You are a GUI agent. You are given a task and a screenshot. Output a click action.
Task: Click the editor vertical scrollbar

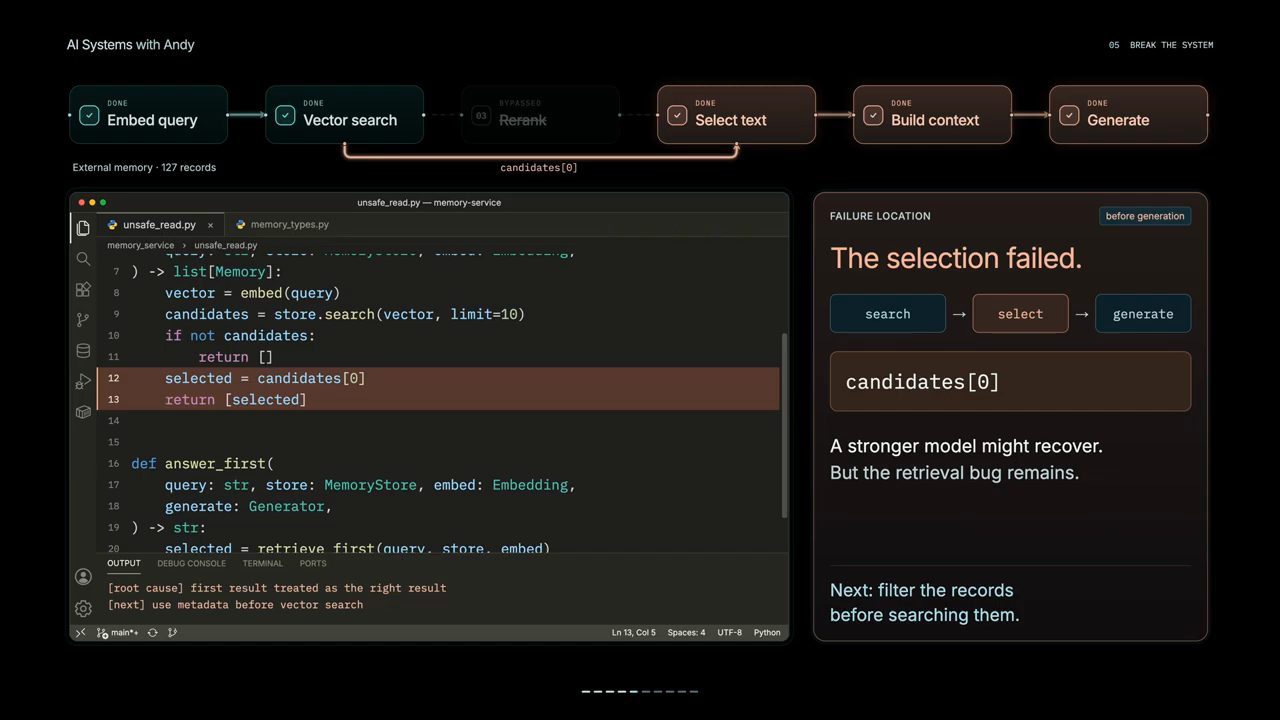[x=784, y=425]
